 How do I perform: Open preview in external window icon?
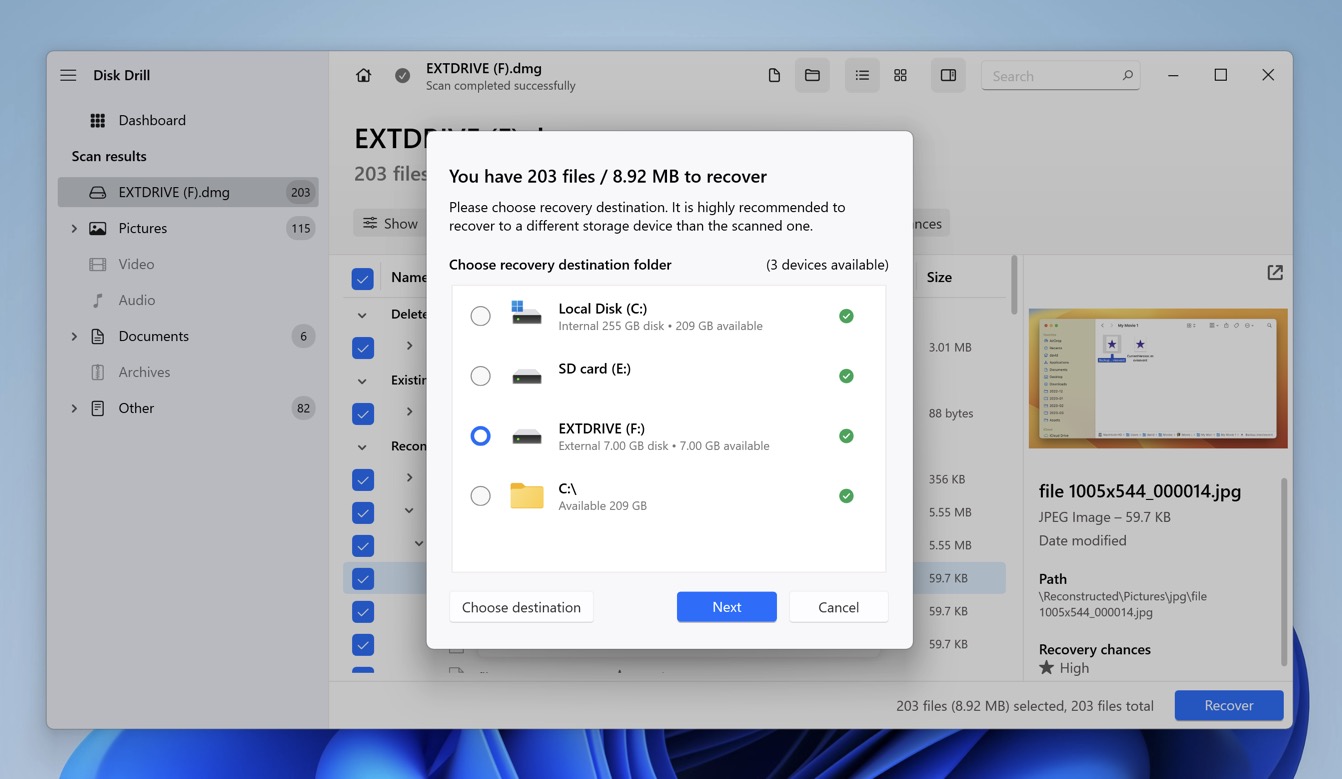point(1275,272)
